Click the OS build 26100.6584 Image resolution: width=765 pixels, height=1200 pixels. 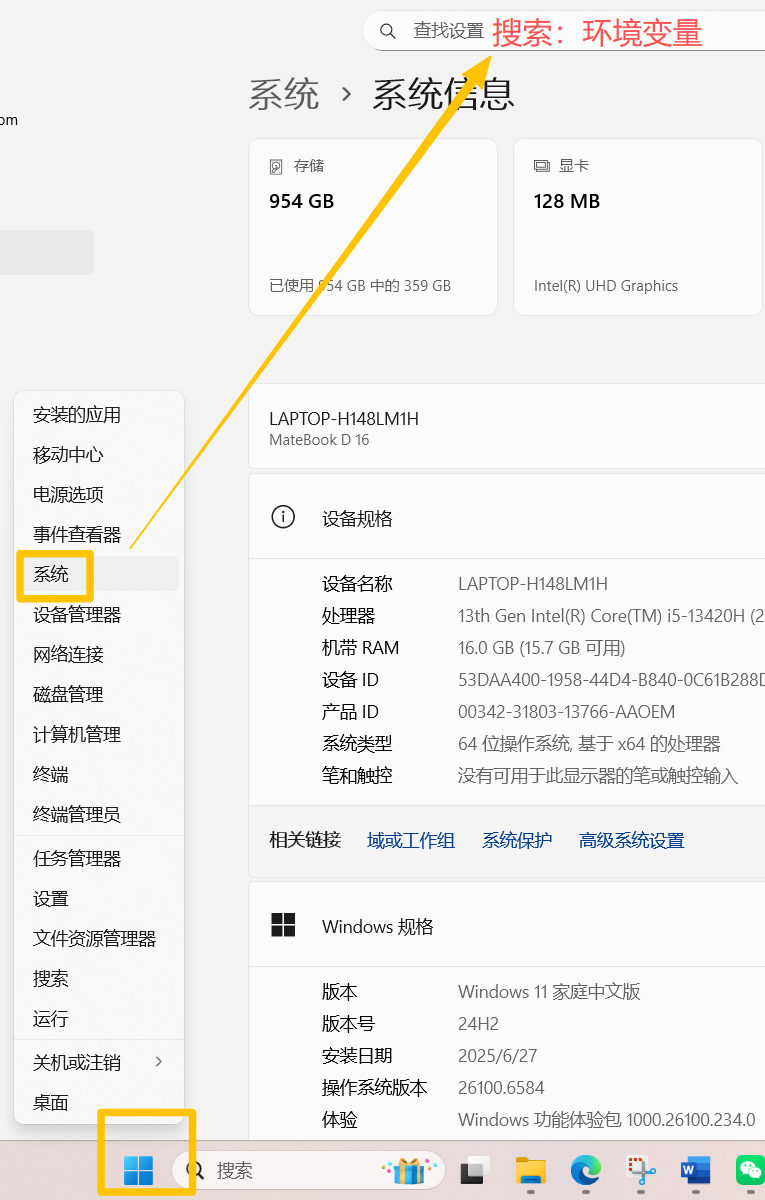501,1087
